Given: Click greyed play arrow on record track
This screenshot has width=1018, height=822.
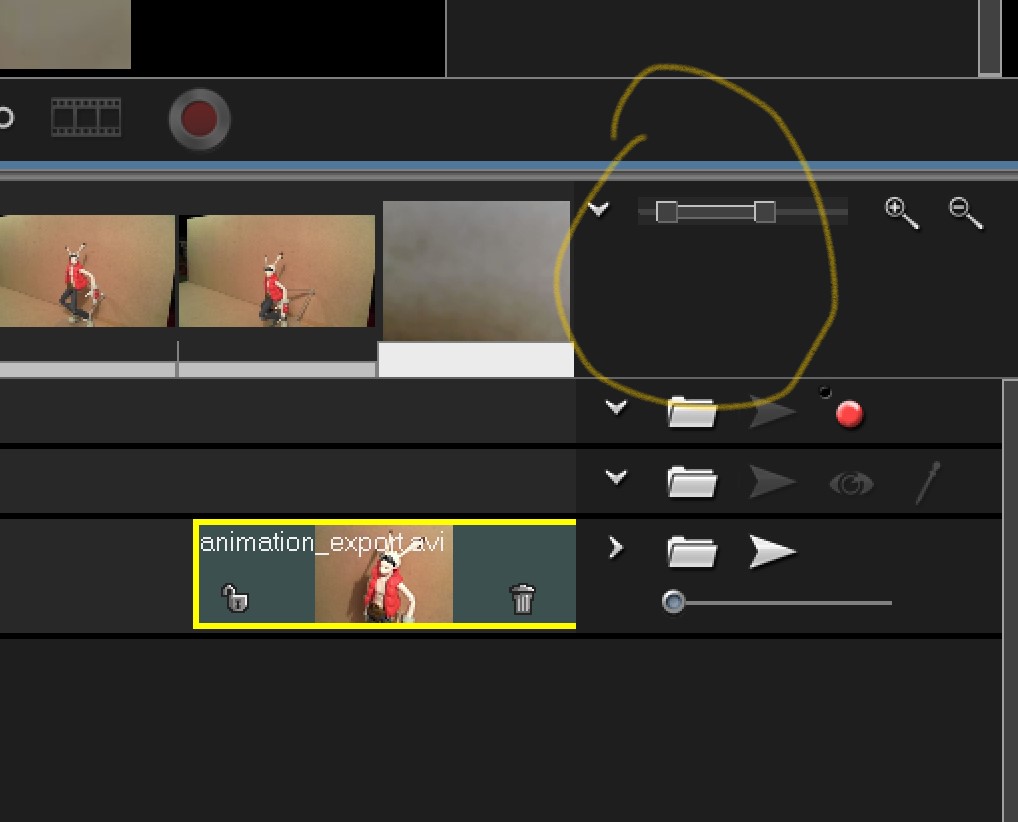Looking at the screenshot, I should [772, 412].
